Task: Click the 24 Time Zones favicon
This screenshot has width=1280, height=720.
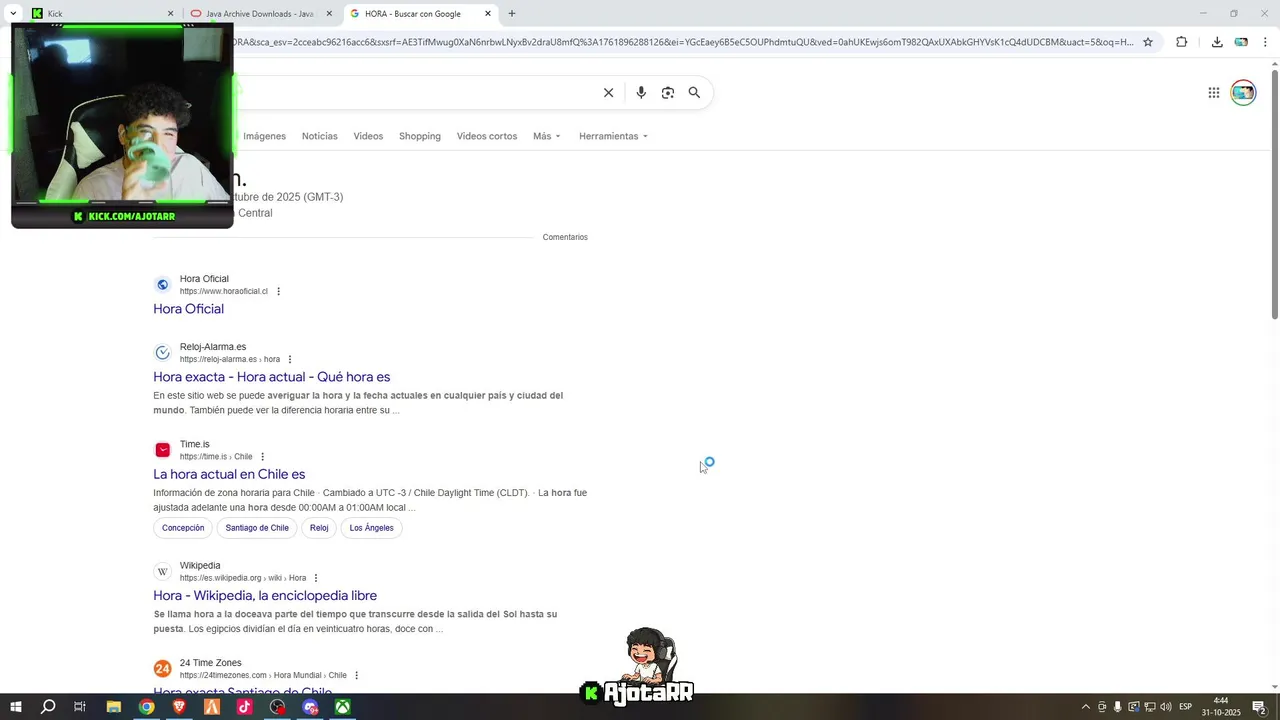Action: pos(162,669)
